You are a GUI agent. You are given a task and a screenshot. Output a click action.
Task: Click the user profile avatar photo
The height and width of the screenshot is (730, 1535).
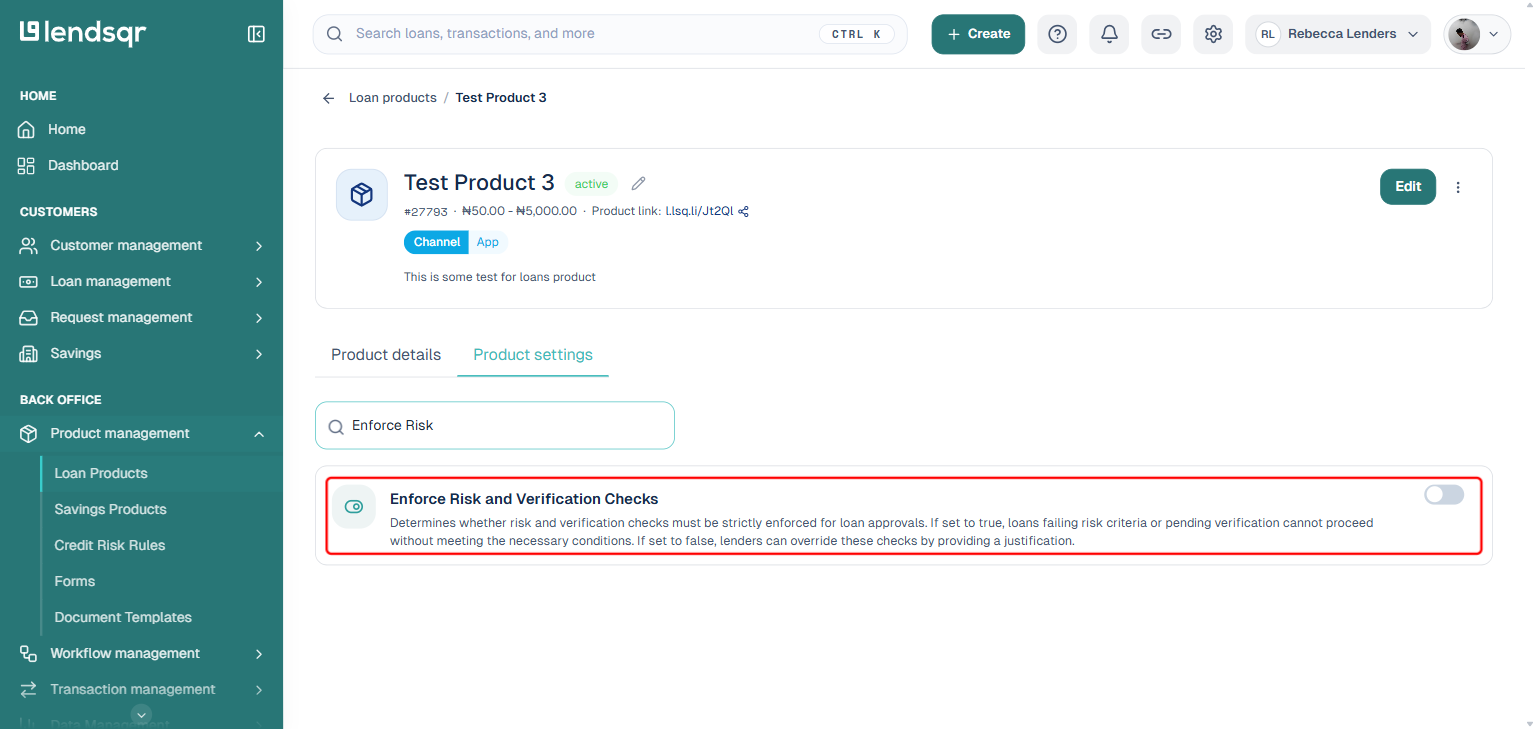tap(1464, 34)
